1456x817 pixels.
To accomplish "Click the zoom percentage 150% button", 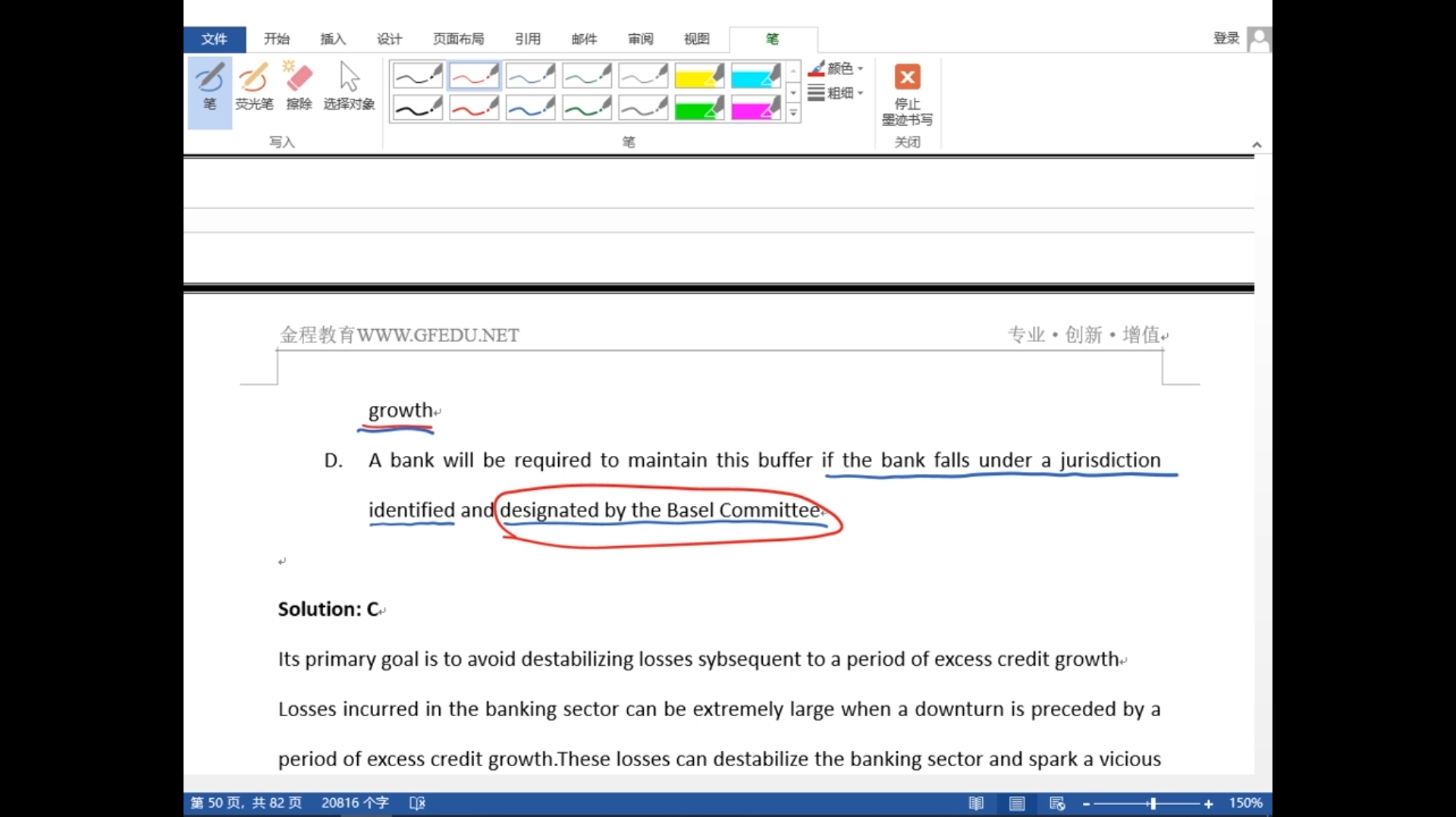I will pos(1245,803).
